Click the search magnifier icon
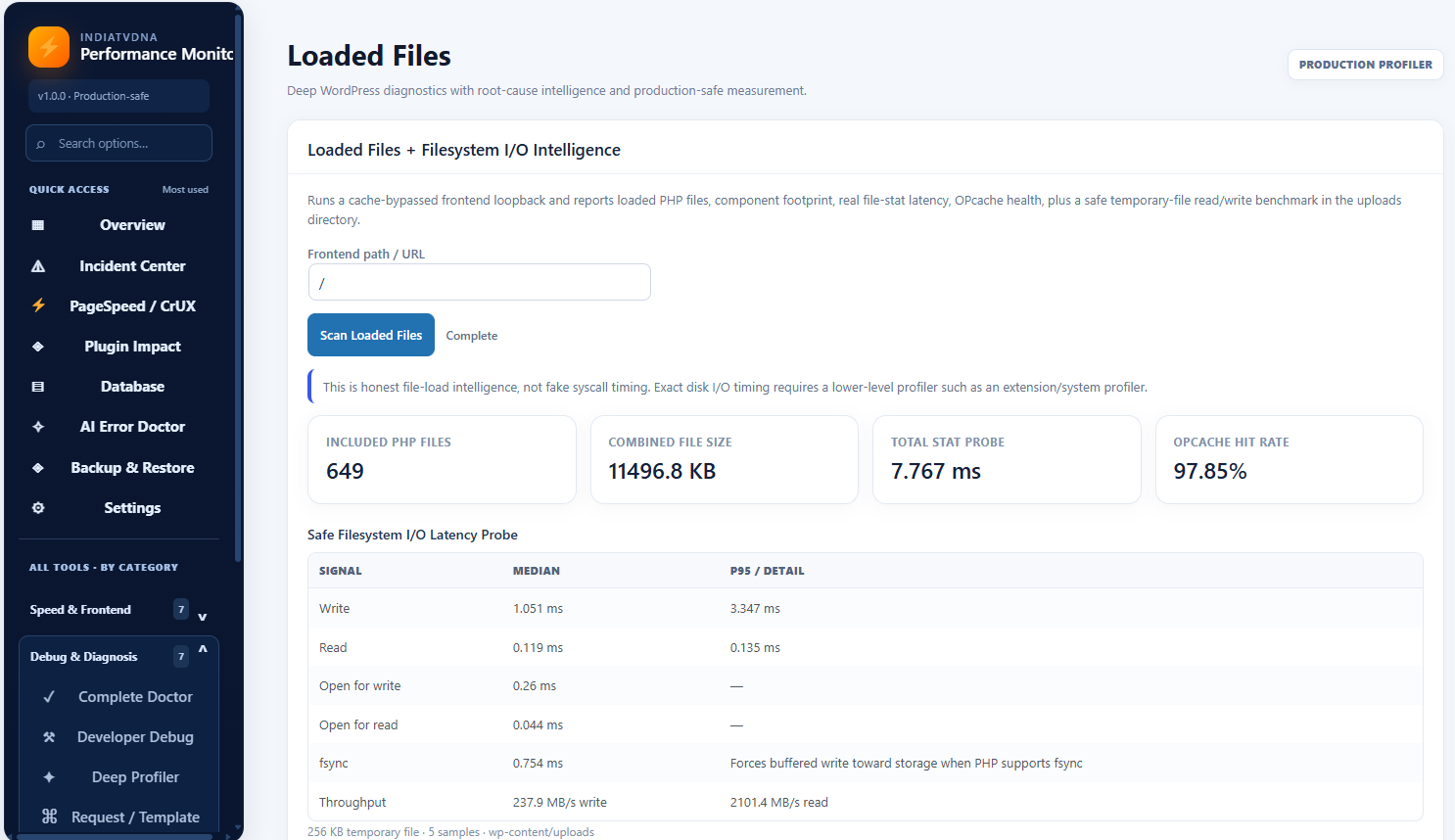The image size is (1455, 840). coord(40,144)
